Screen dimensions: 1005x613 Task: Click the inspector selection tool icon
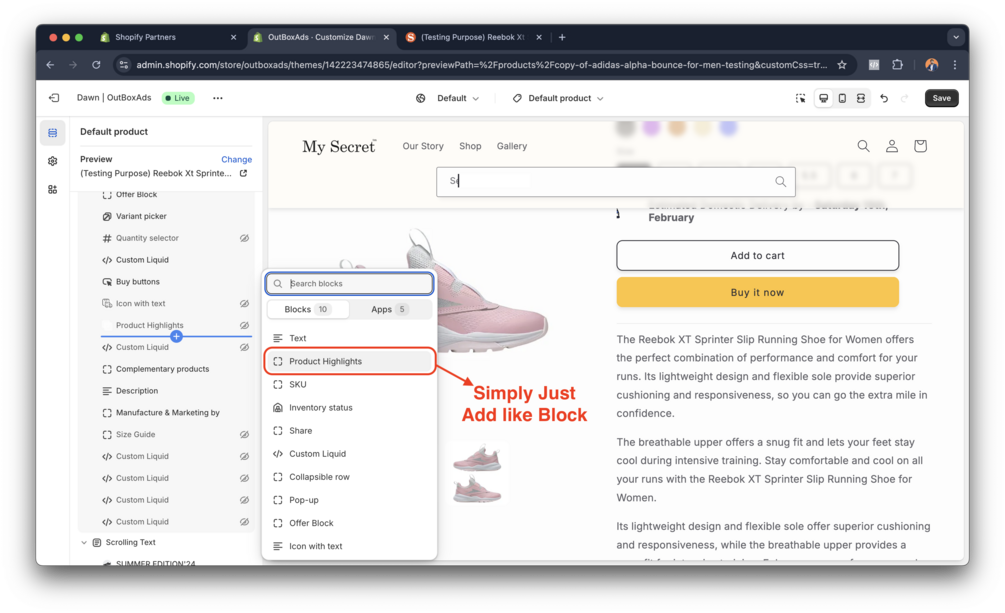(801, 98)
